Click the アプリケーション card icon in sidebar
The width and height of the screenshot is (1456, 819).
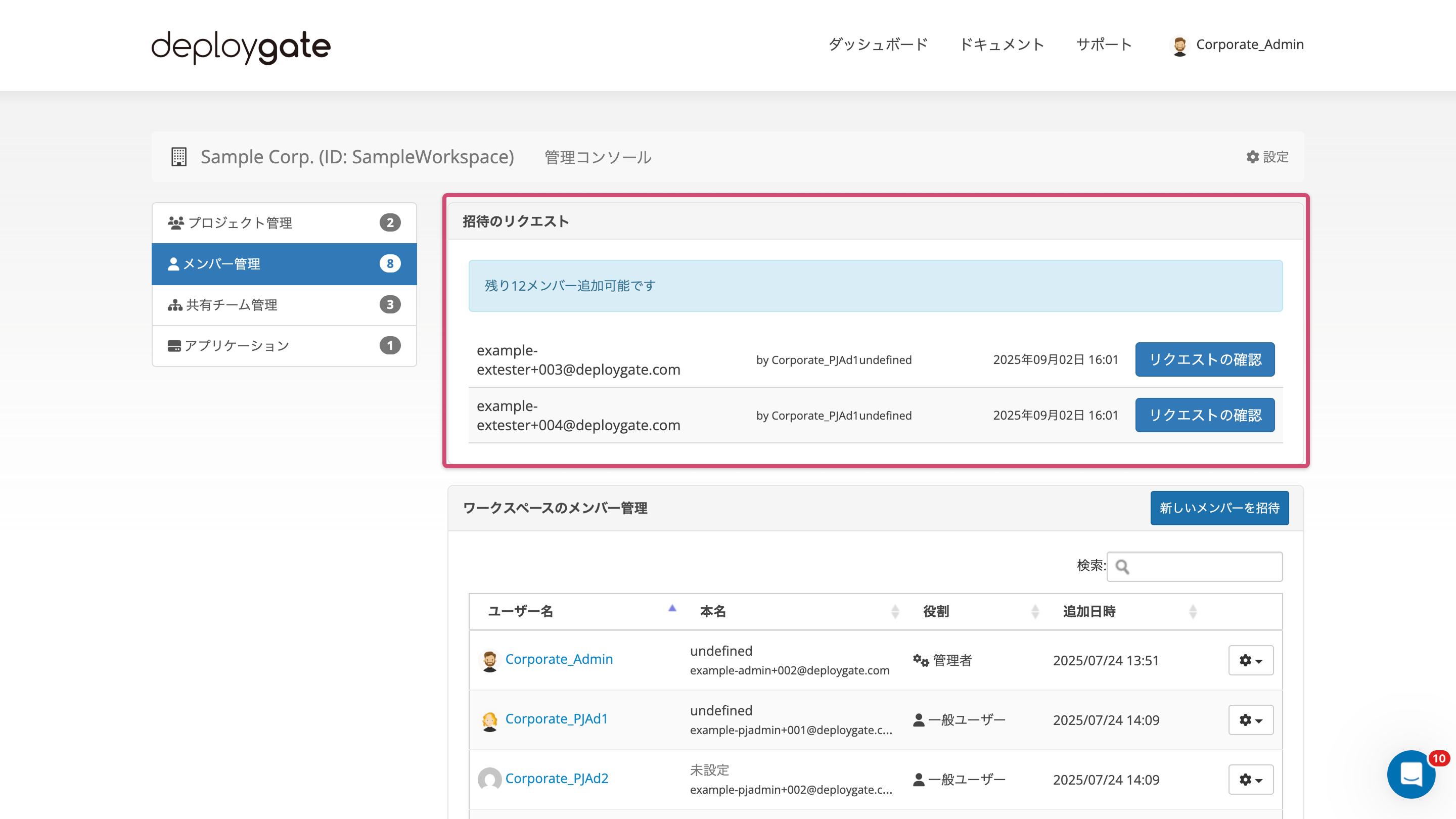click(174, 345)
